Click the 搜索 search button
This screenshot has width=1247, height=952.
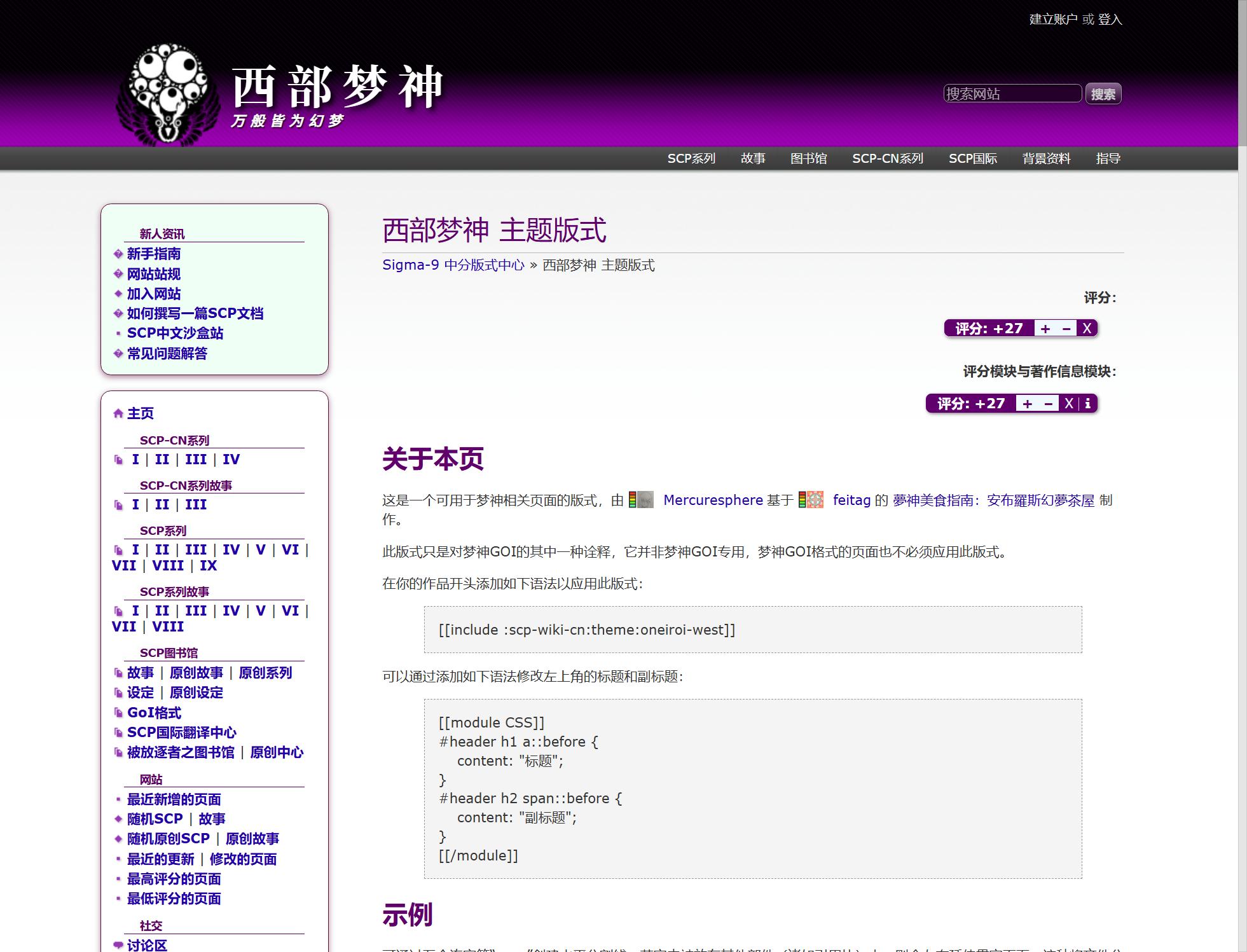[1103, 94]
